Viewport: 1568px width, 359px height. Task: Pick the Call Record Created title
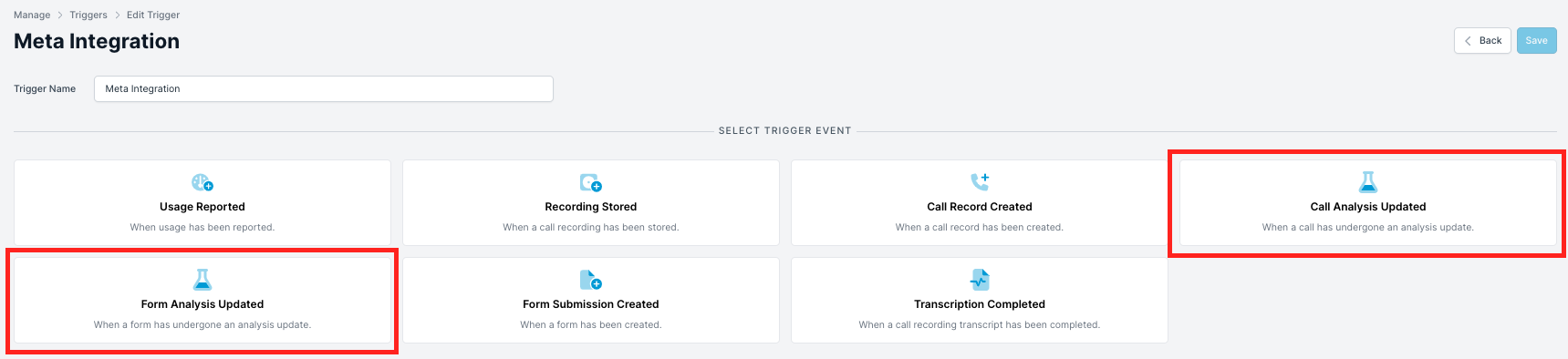(980, 207)
